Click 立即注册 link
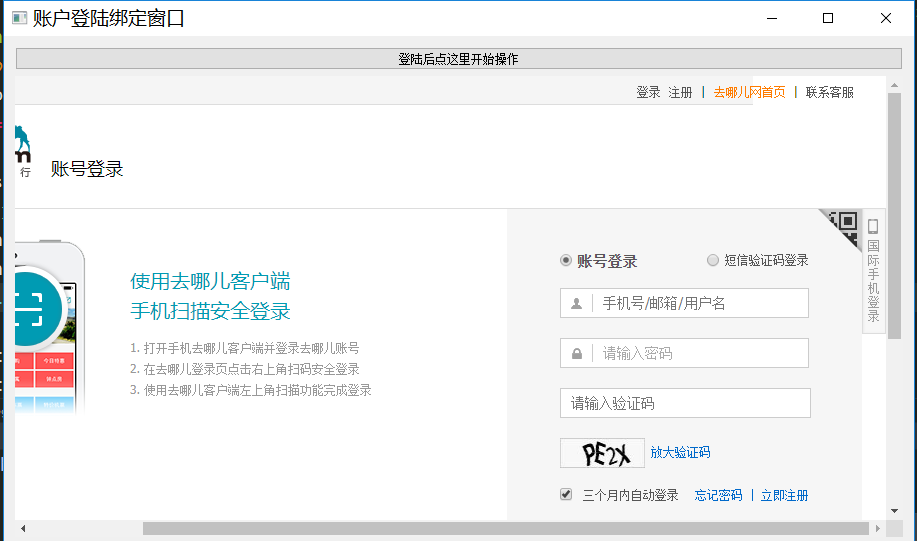Viewport: 917px width, 541px height. [x=784, y=495]
